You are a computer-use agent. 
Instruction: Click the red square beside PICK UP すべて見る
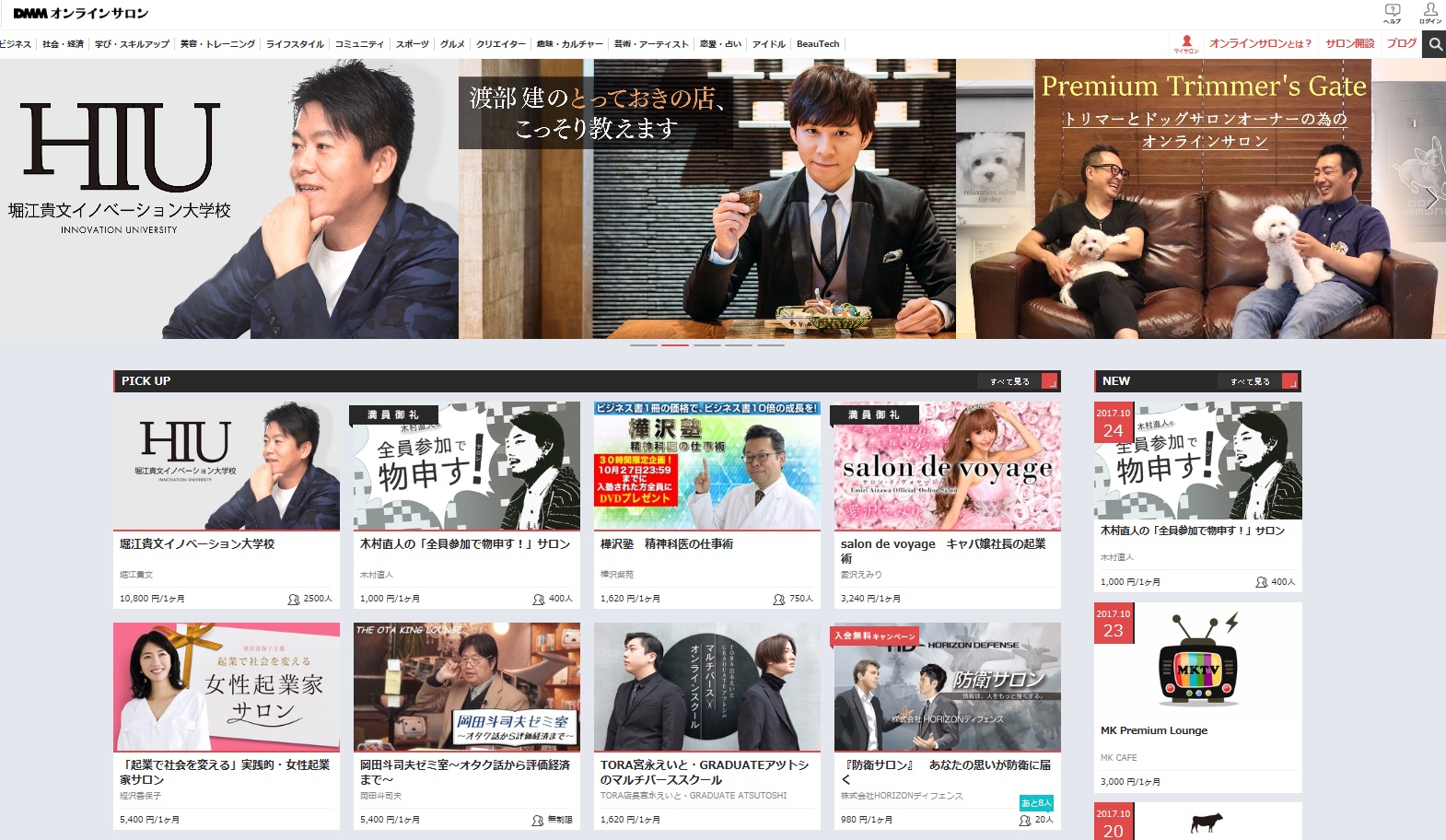pyautogui.click(x=1049, y=381)
